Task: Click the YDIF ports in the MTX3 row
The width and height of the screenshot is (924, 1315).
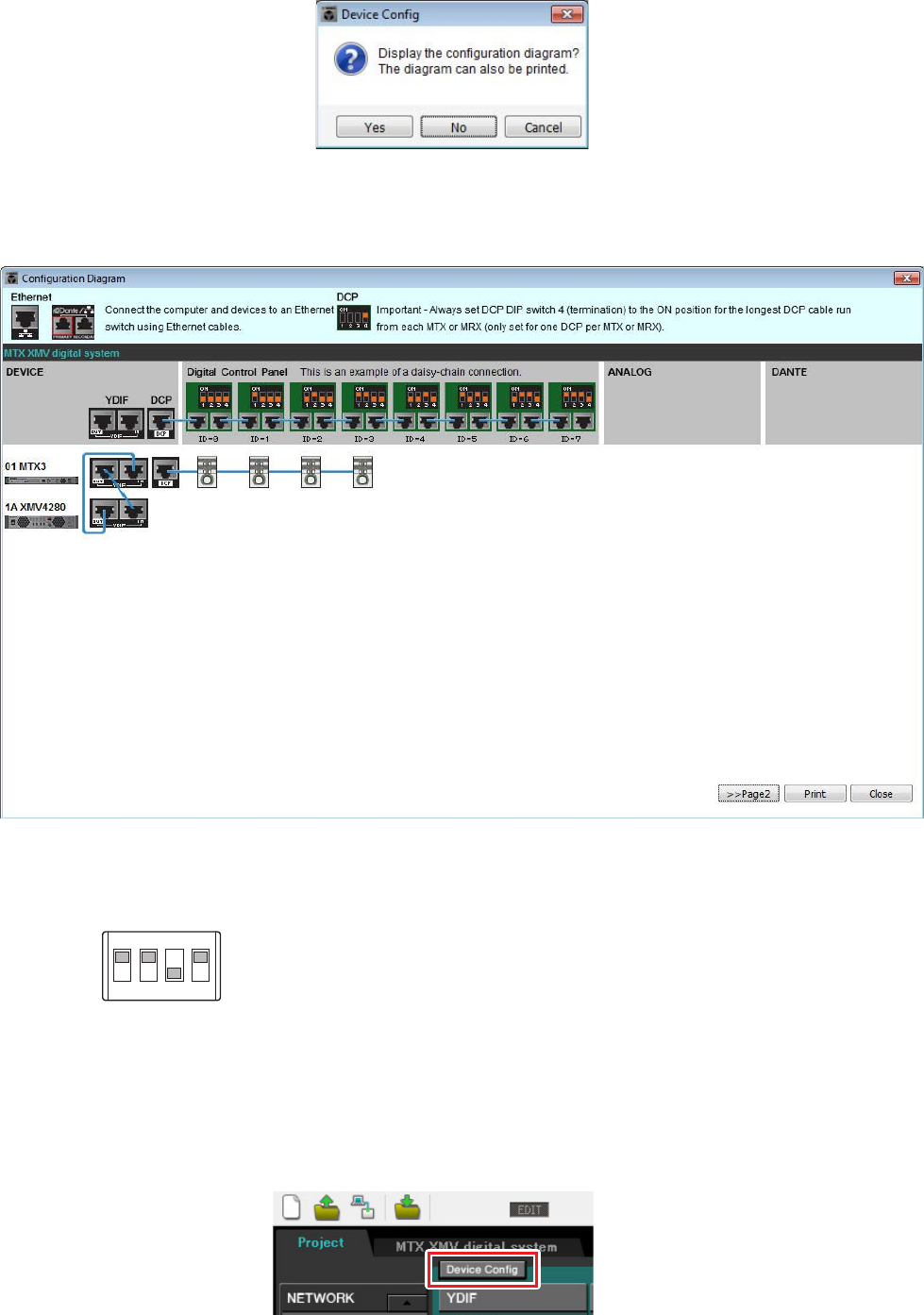Action: click(x=119, y=472)
